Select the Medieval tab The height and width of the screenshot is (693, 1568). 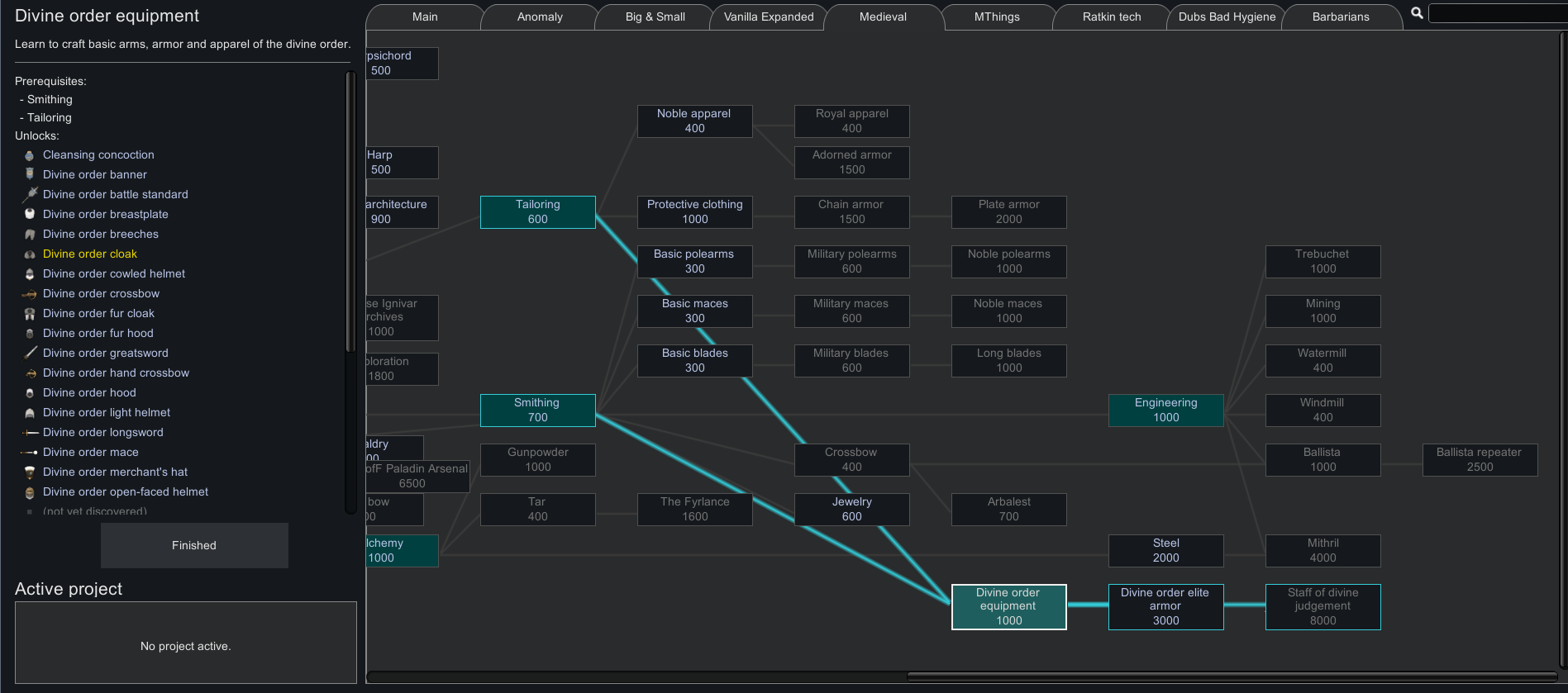click(883, 17)
